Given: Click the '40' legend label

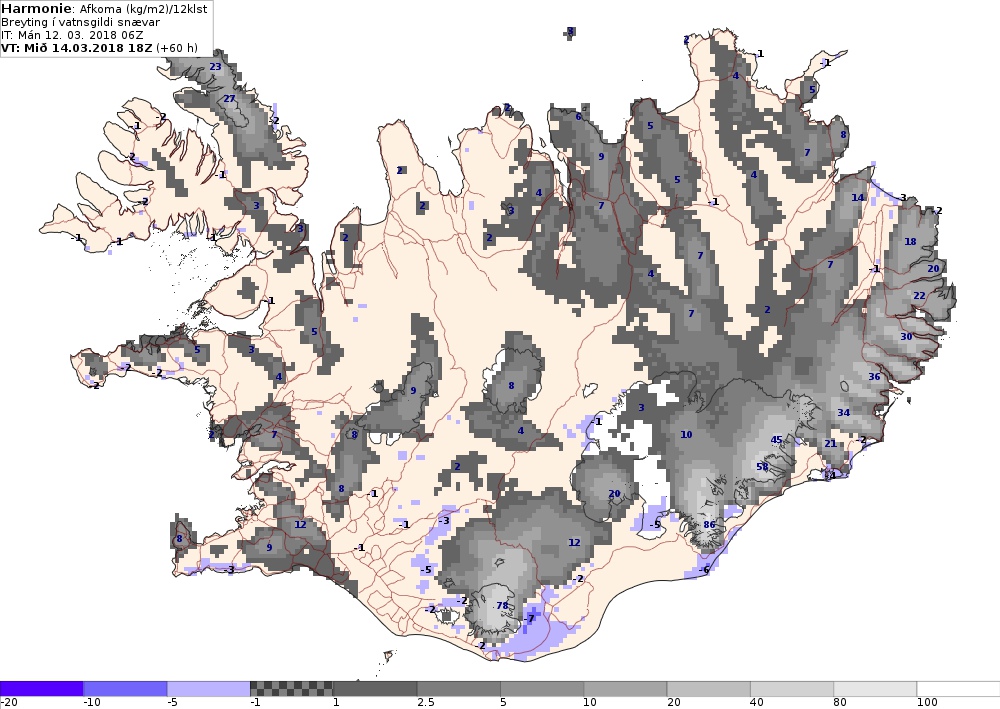Looking at the screenshot, I should click(x=756, y=703).
